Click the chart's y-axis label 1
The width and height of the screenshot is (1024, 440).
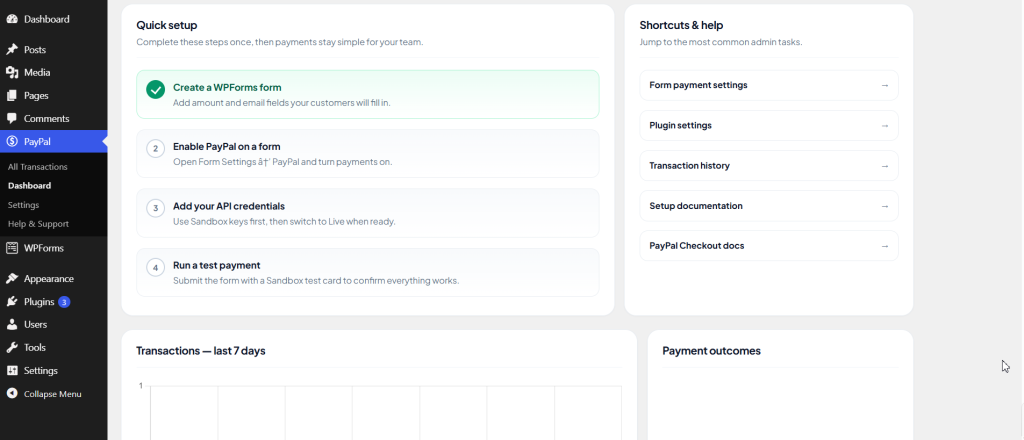[x=140, y=386]
